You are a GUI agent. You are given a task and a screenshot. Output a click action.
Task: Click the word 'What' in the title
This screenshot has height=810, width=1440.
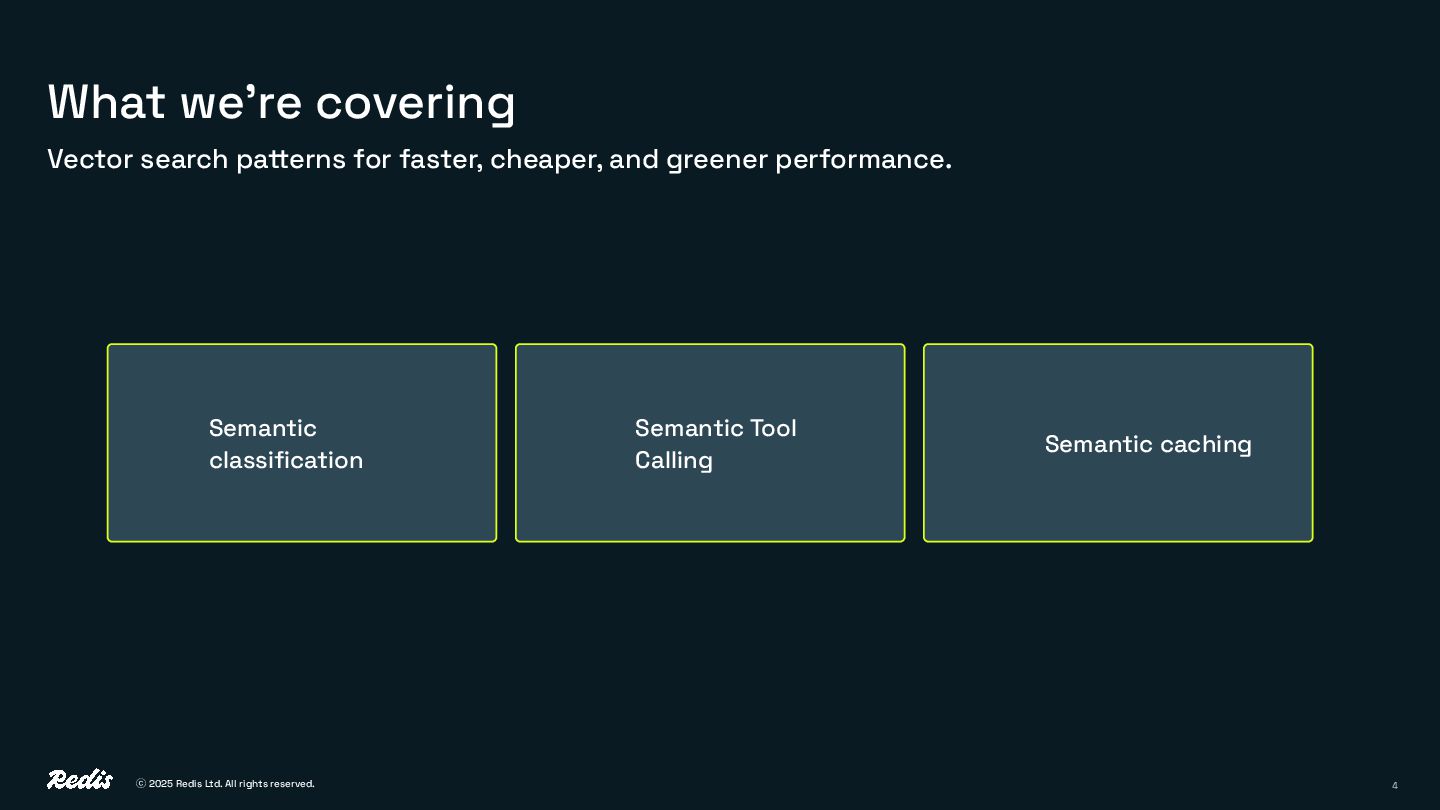pos(106,102)
